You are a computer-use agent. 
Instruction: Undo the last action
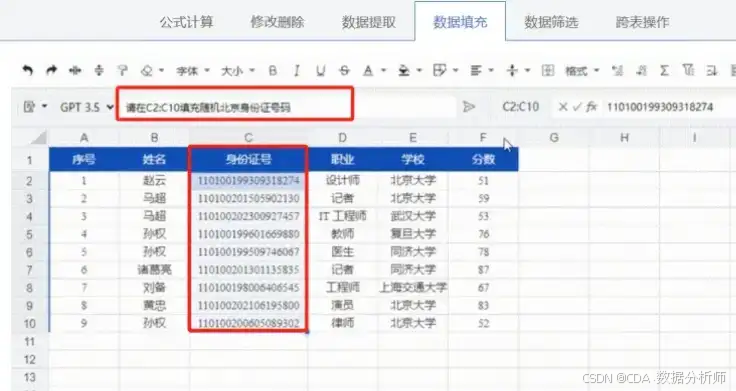[28, 71]
